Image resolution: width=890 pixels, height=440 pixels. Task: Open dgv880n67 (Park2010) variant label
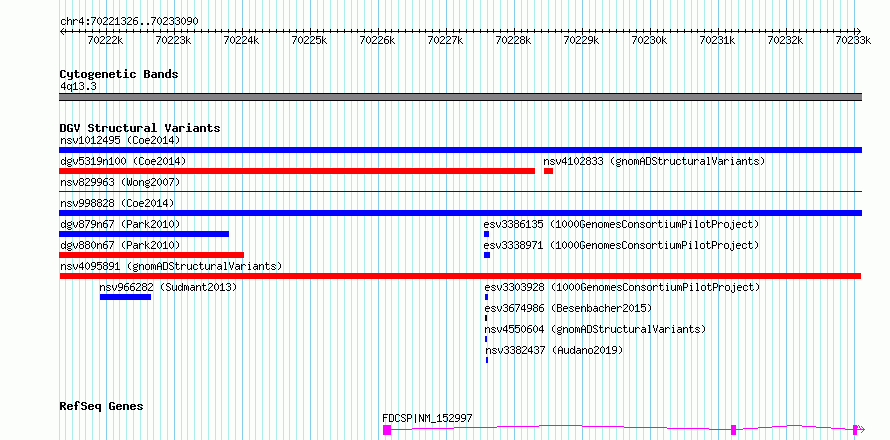coord(120,245)
